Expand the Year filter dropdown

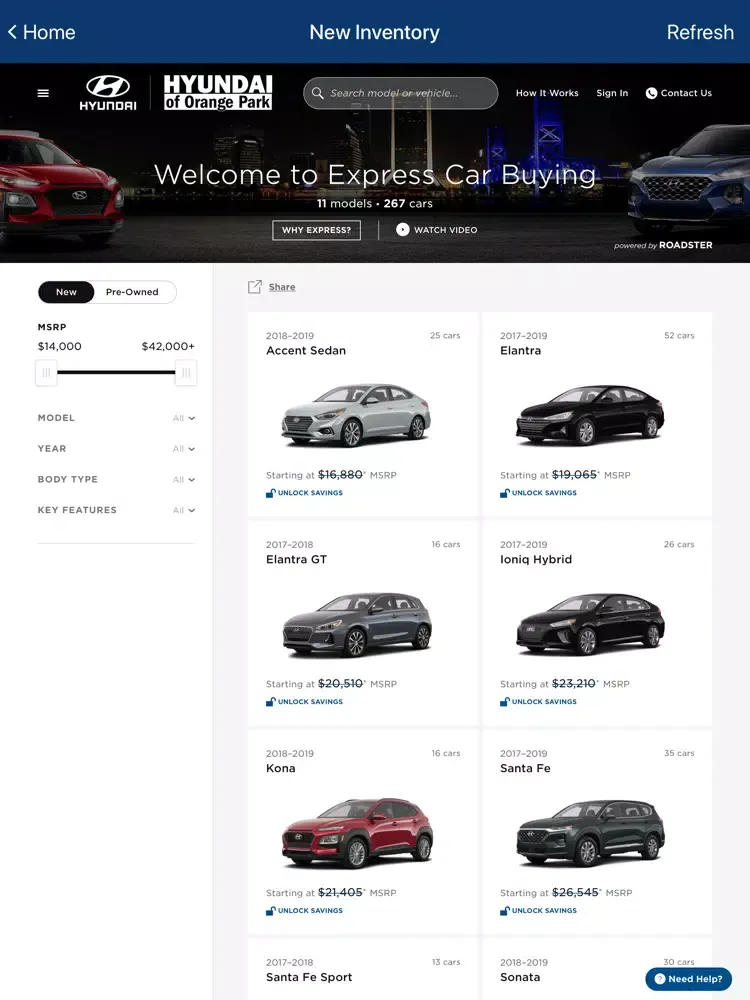point(116,448)
